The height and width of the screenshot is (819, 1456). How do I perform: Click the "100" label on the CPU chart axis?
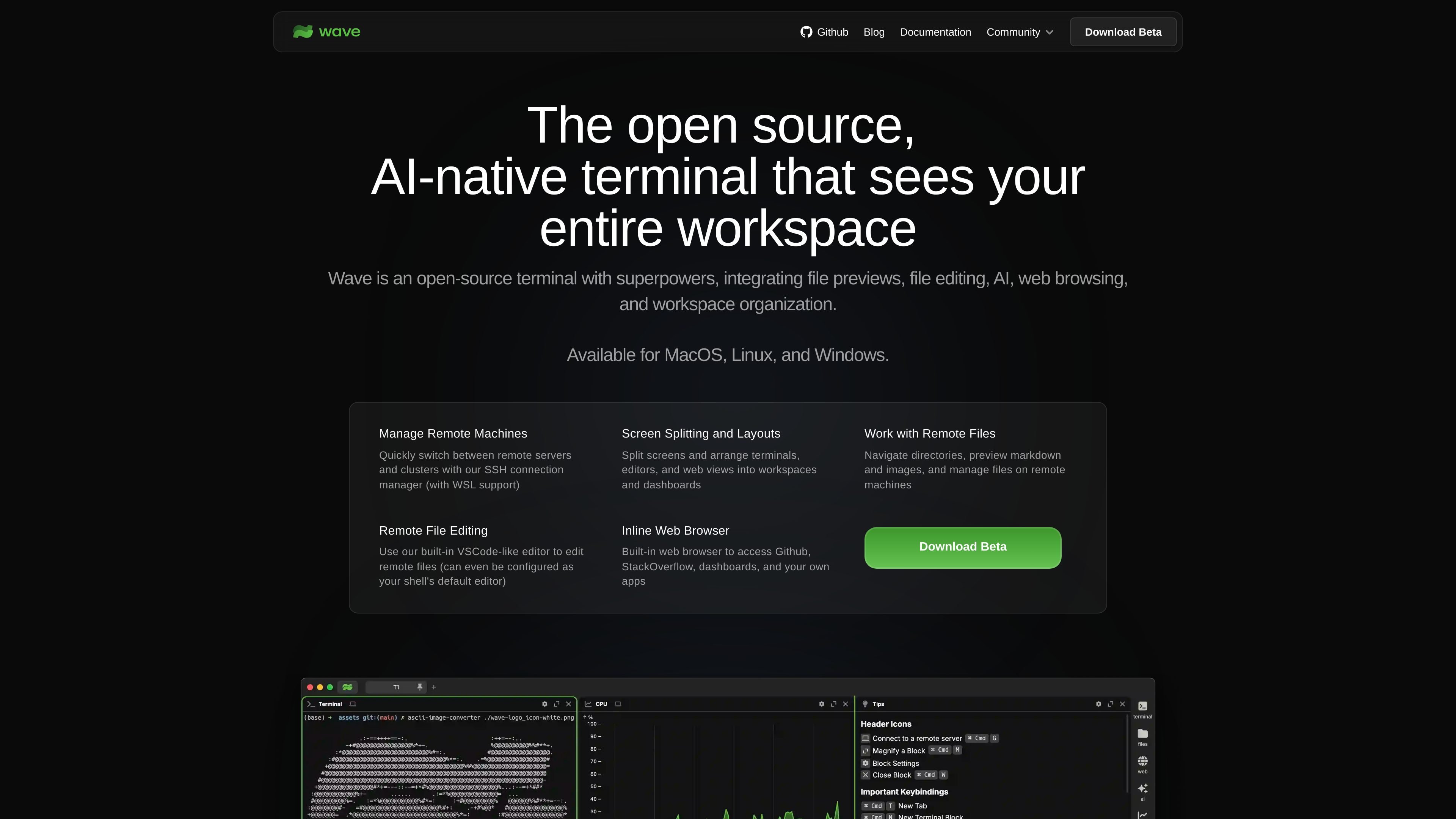[x=592, y=724]
